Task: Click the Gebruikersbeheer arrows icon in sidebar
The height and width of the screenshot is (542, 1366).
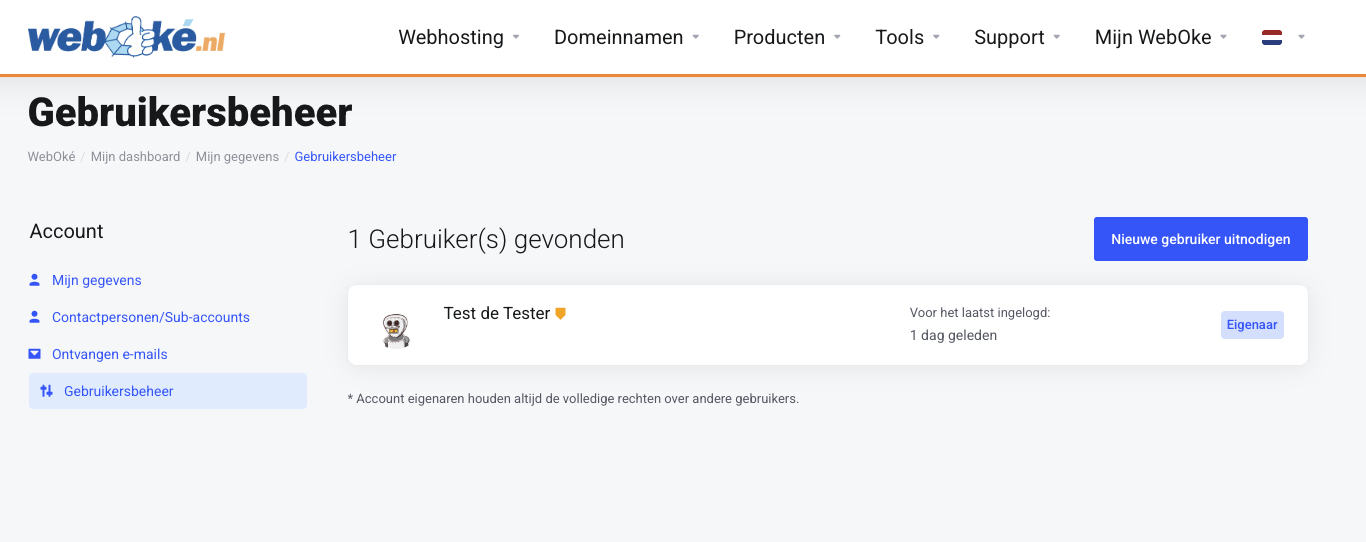Action: (46, 391)
